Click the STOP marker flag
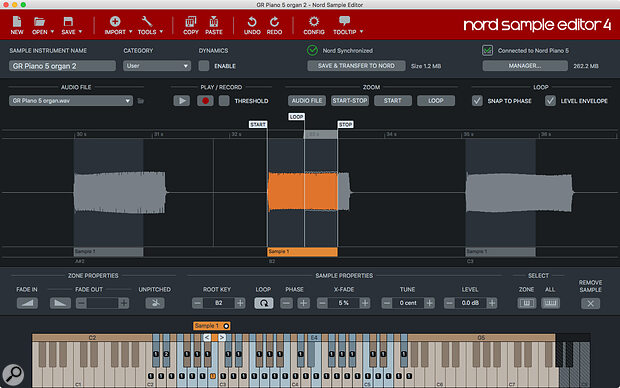The image size is (620, 388). (345, 125)
